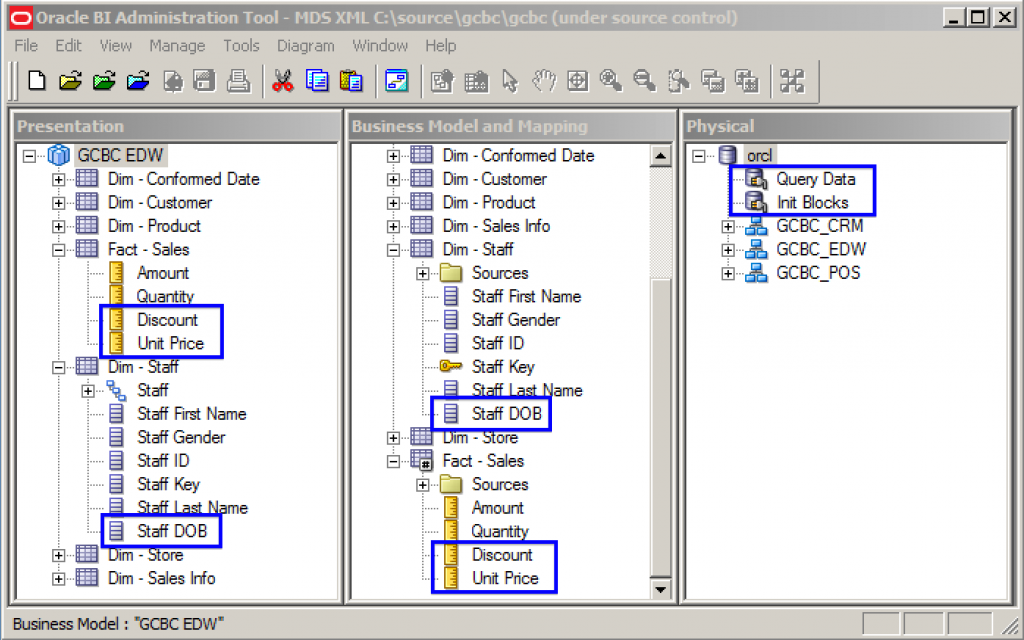Click the Paste clipboard icon
1024x640 pixels.
351,81
